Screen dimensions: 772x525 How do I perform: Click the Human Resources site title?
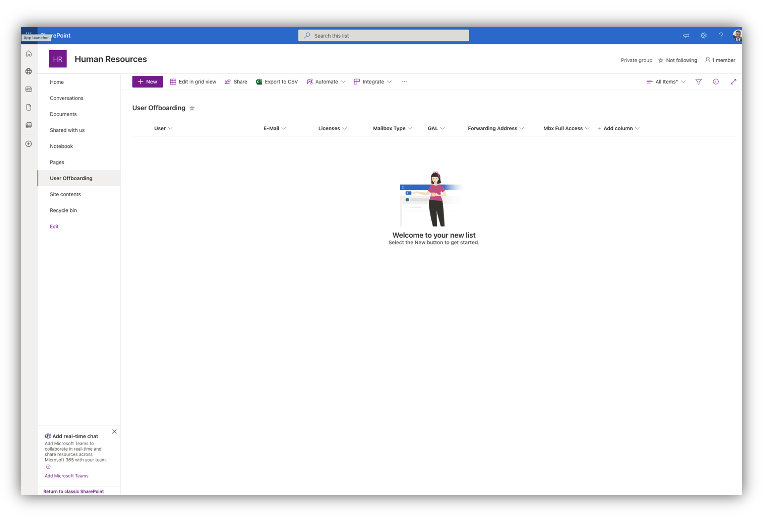(x=111, y=59)
